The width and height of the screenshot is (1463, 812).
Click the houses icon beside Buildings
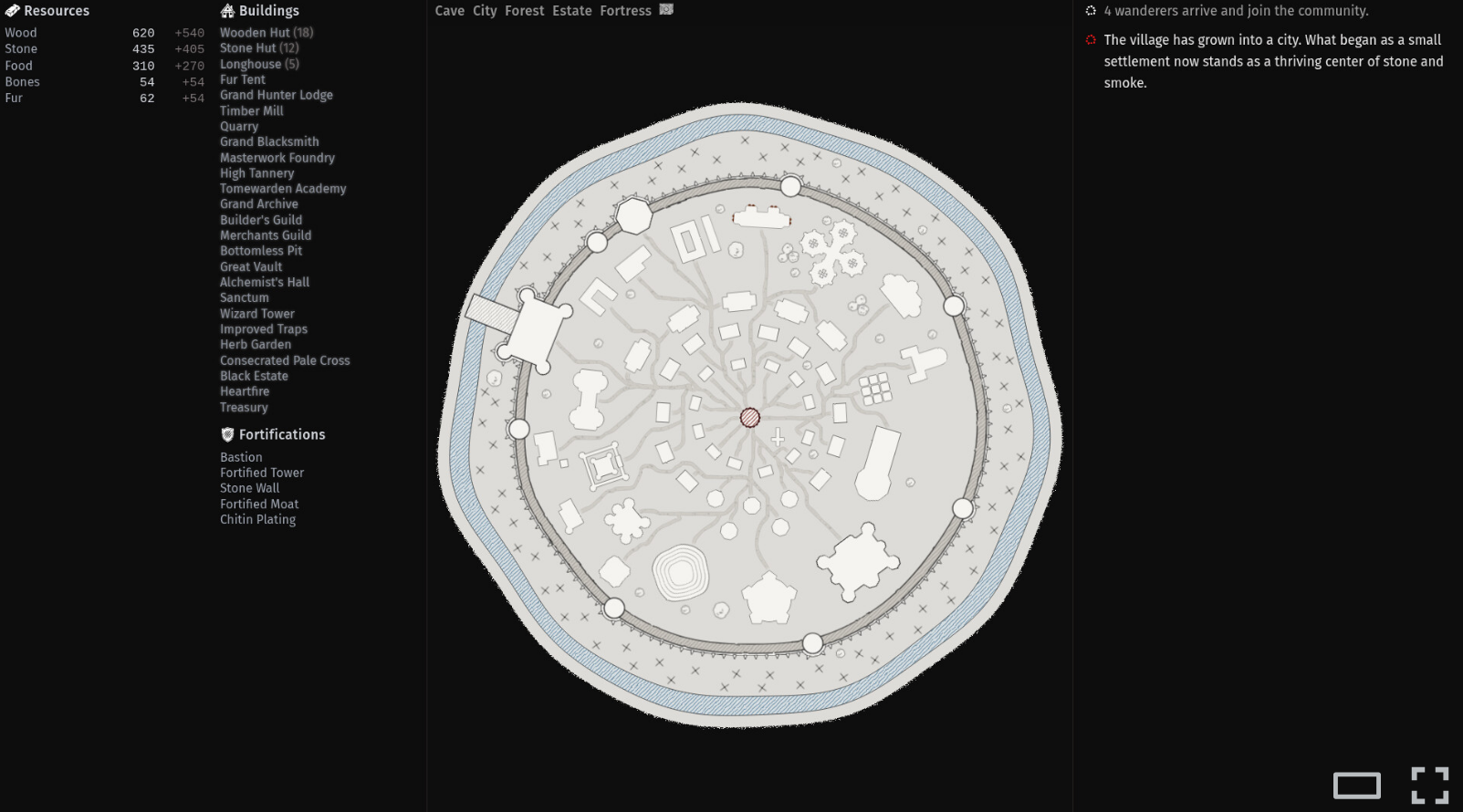click(227, 11)
